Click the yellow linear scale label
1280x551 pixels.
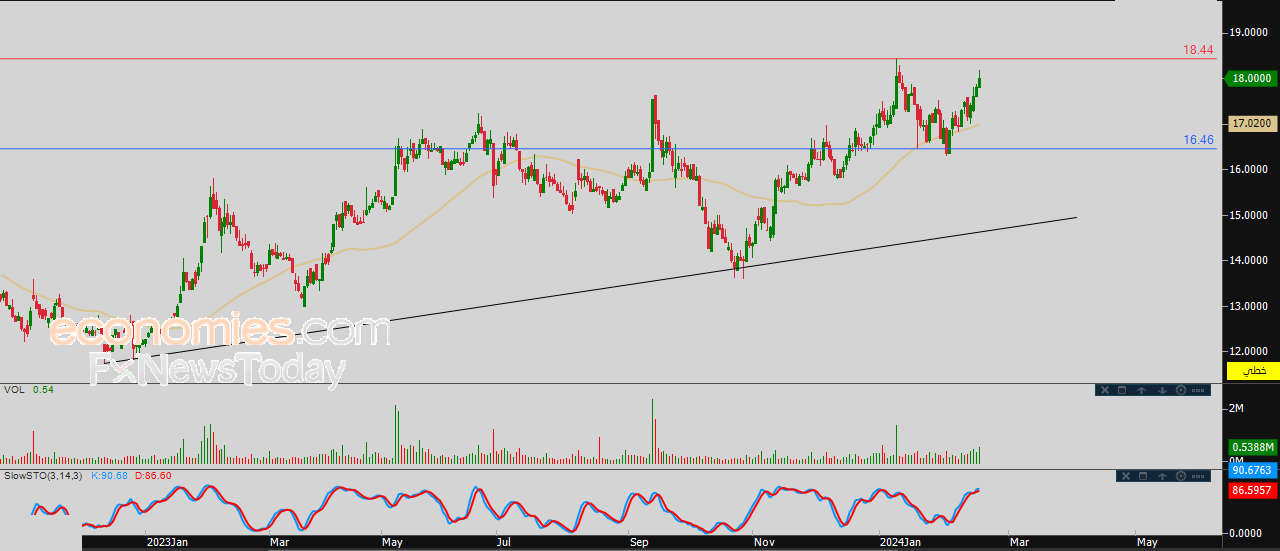coord(1252,371)
